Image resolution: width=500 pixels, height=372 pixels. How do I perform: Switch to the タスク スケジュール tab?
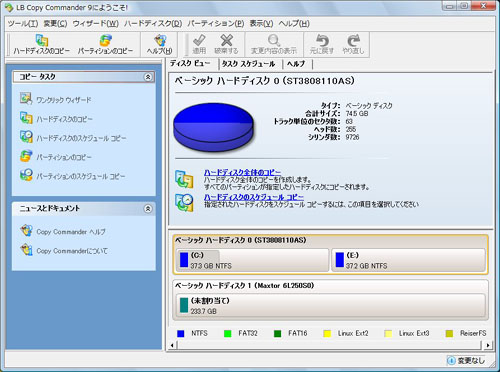(x=249, y=64)
